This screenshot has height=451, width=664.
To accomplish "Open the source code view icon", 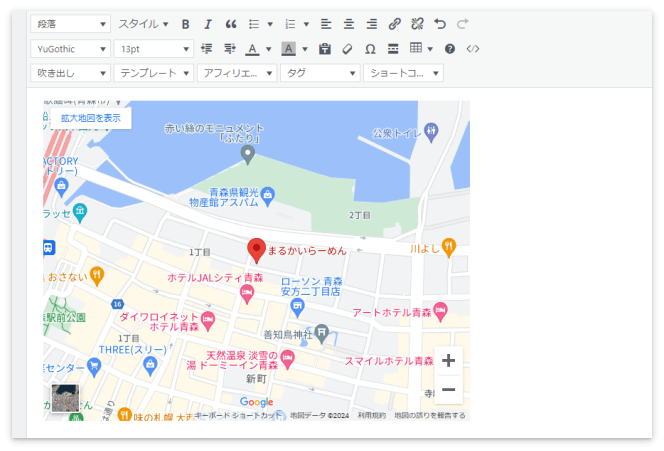I will click(x=473, y=49).
